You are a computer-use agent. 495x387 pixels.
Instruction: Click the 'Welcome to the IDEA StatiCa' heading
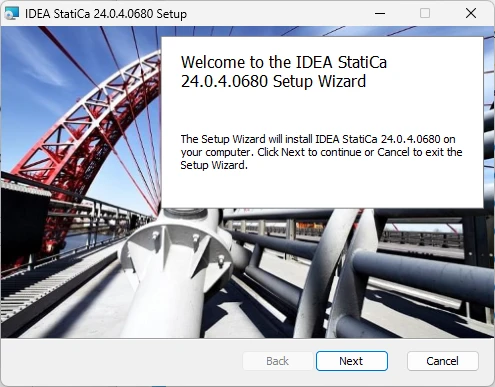point(284,62)
